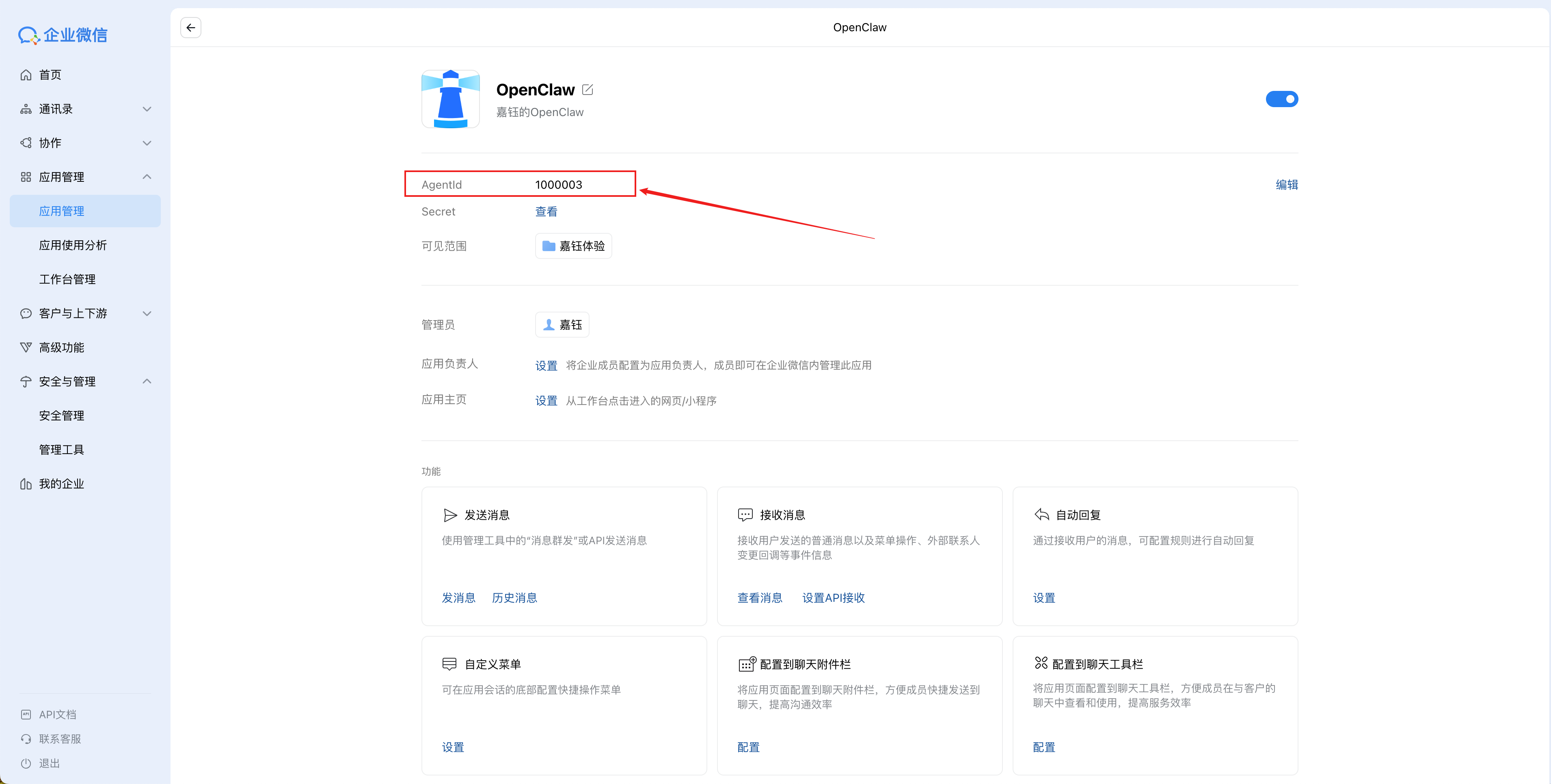This screenshot has height=784, width=1551.
Task: Click the back arrow button
Action: pos(191,28)
